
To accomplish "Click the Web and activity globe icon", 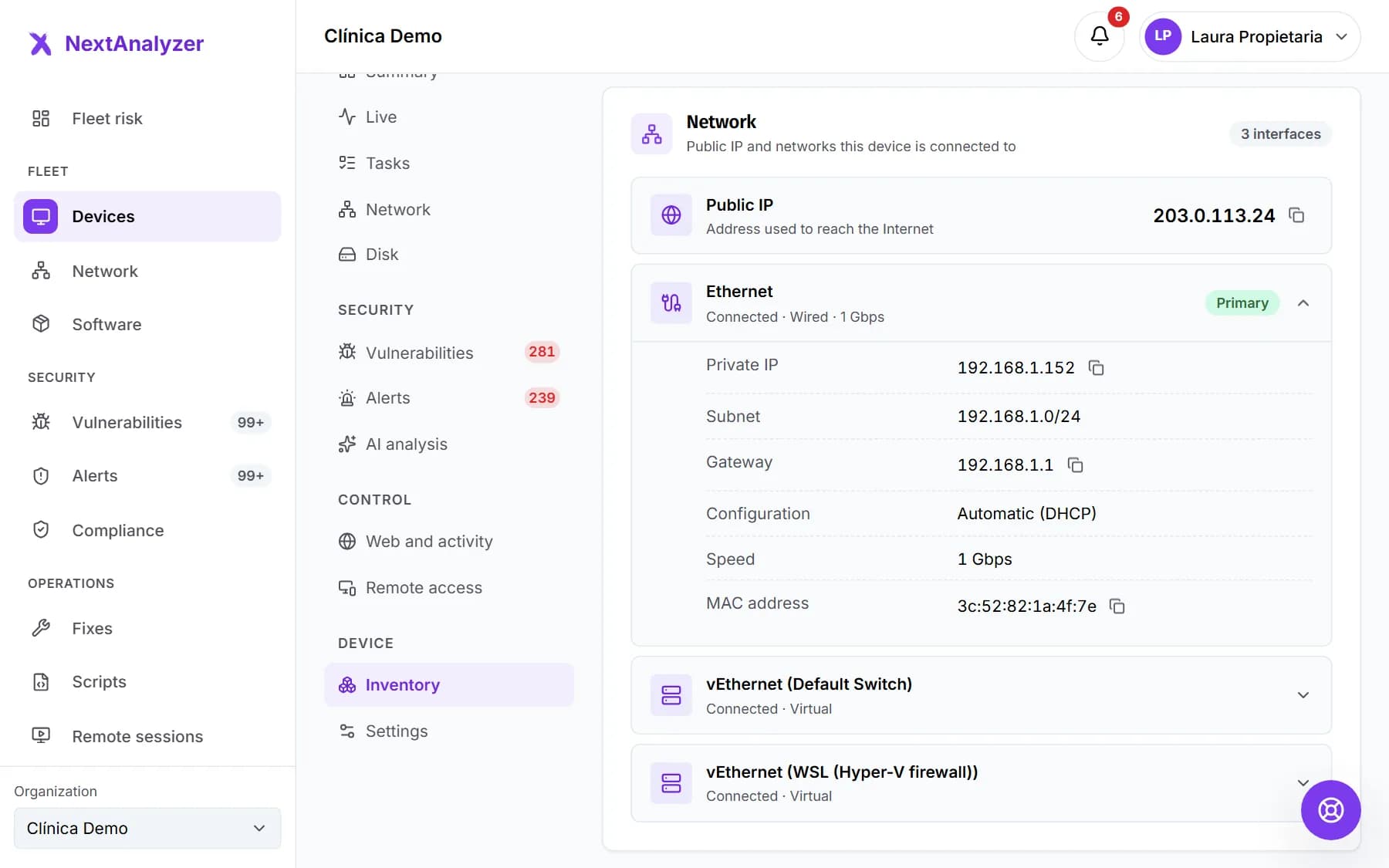I will point(347,542).
